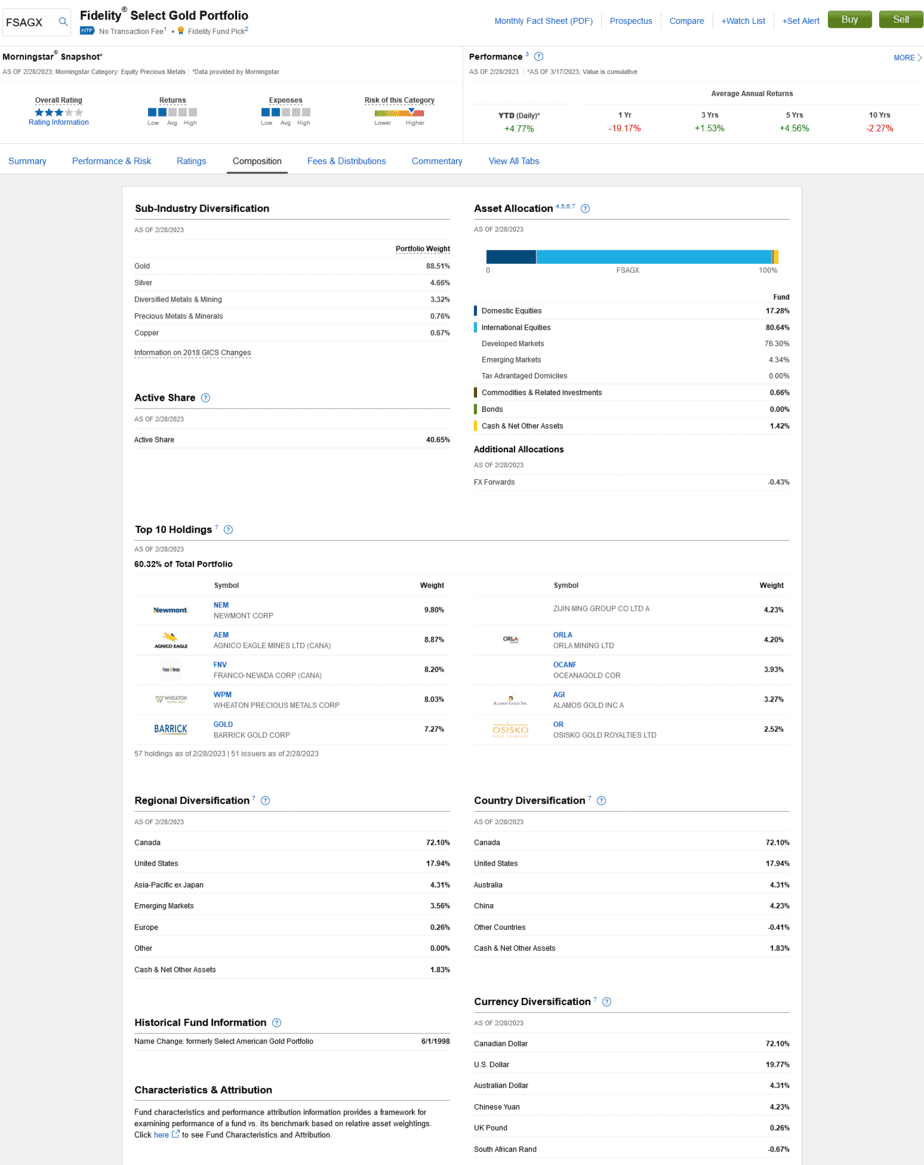
Task: Click the Osisko logo
Action: [x=510, y=730]
